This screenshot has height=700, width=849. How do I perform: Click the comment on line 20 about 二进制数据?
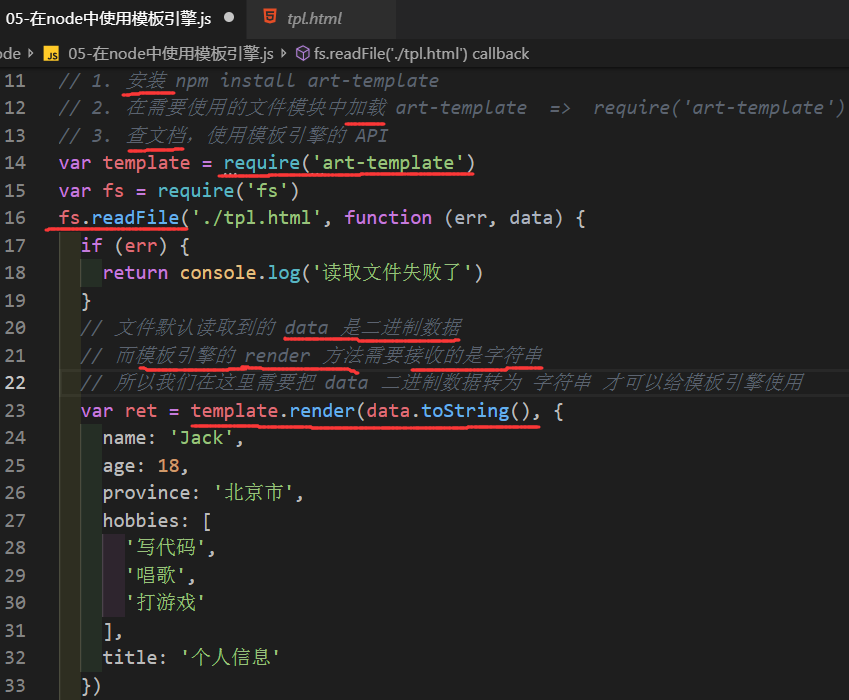pos(271,328)
